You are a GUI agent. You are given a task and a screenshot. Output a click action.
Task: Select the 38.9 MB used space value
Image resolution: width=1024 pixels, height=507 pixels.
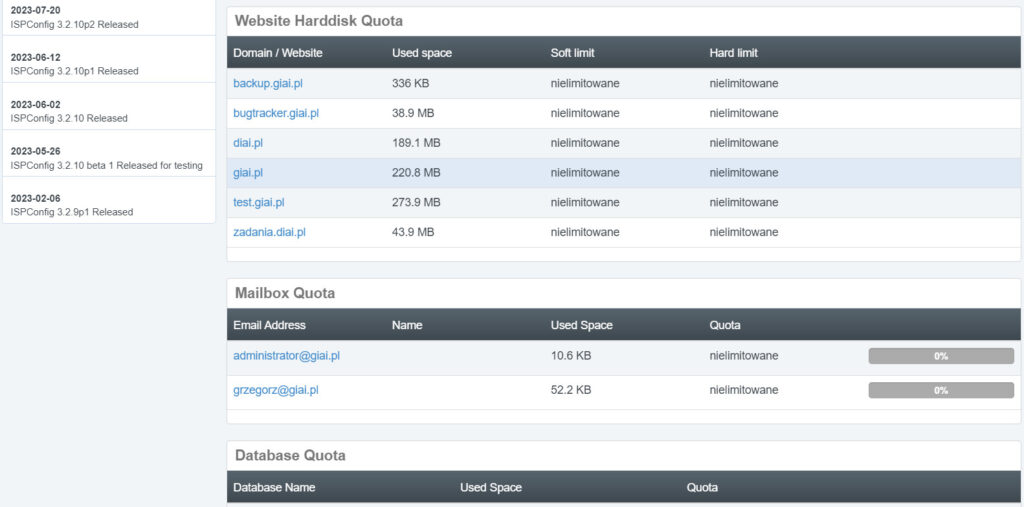click(x=413, y=113)
